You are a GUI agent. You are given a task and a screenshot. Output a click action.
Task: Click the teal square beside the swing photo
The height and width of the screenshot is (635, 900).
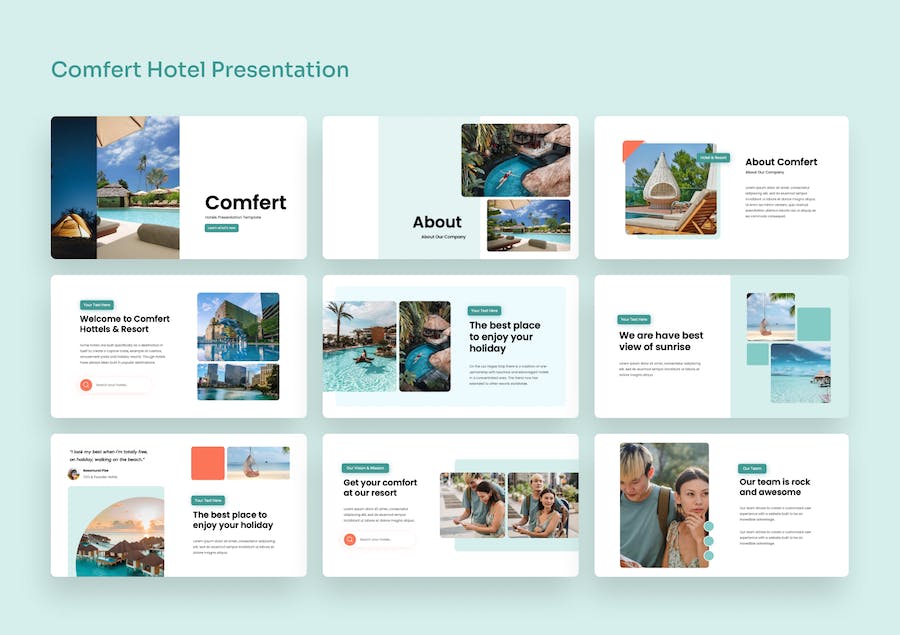pyautogui.click(x=814, y=324)
